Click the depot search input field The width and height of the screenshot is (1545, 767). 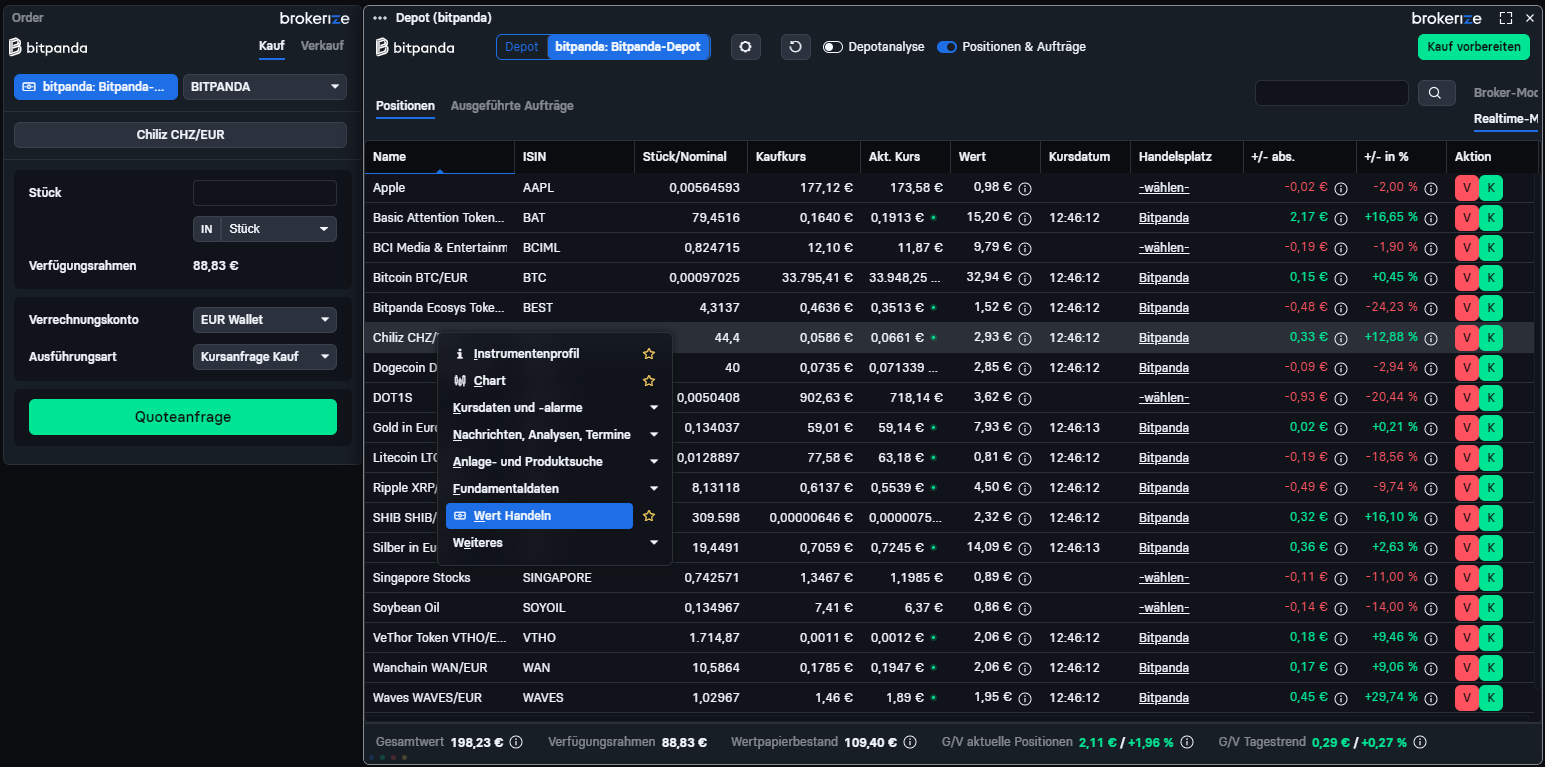click(1332, 93)
